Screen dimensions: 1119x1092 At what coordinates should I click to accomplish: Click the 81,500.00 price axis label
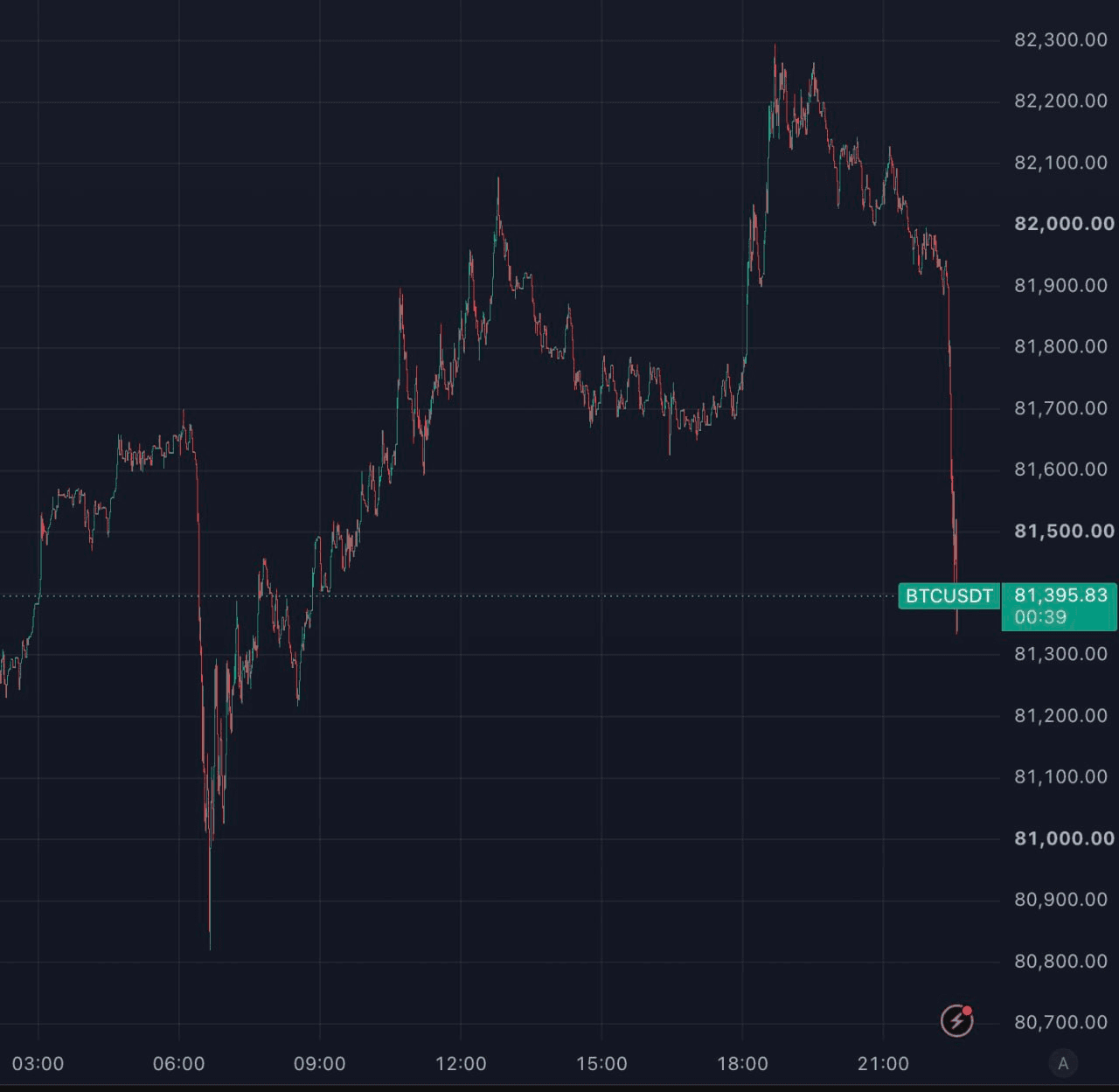click(1064, 531)
